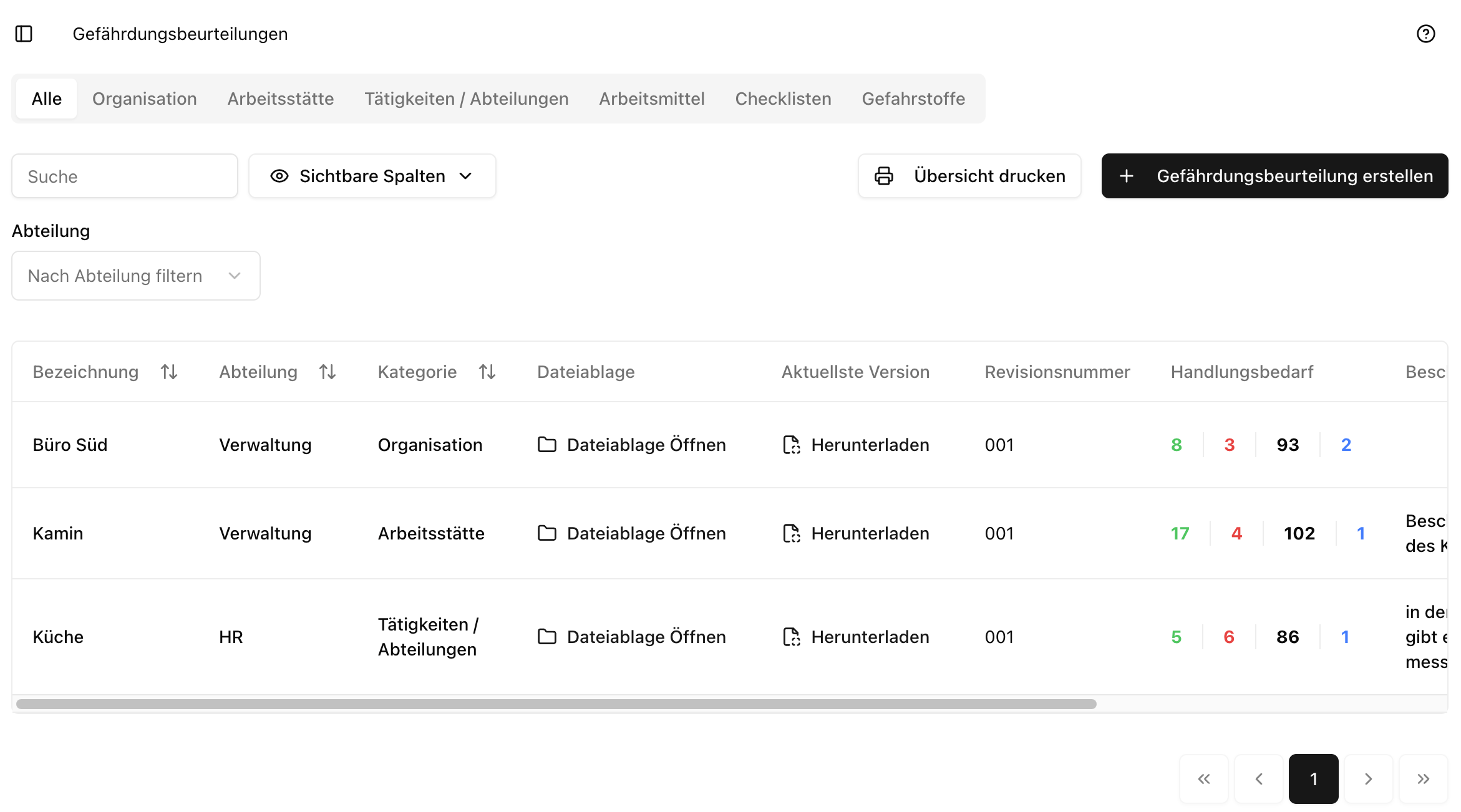Toggle the sidebar panel icon
Viewport: 1461px width, 812px height.
(x=25, y=34)
